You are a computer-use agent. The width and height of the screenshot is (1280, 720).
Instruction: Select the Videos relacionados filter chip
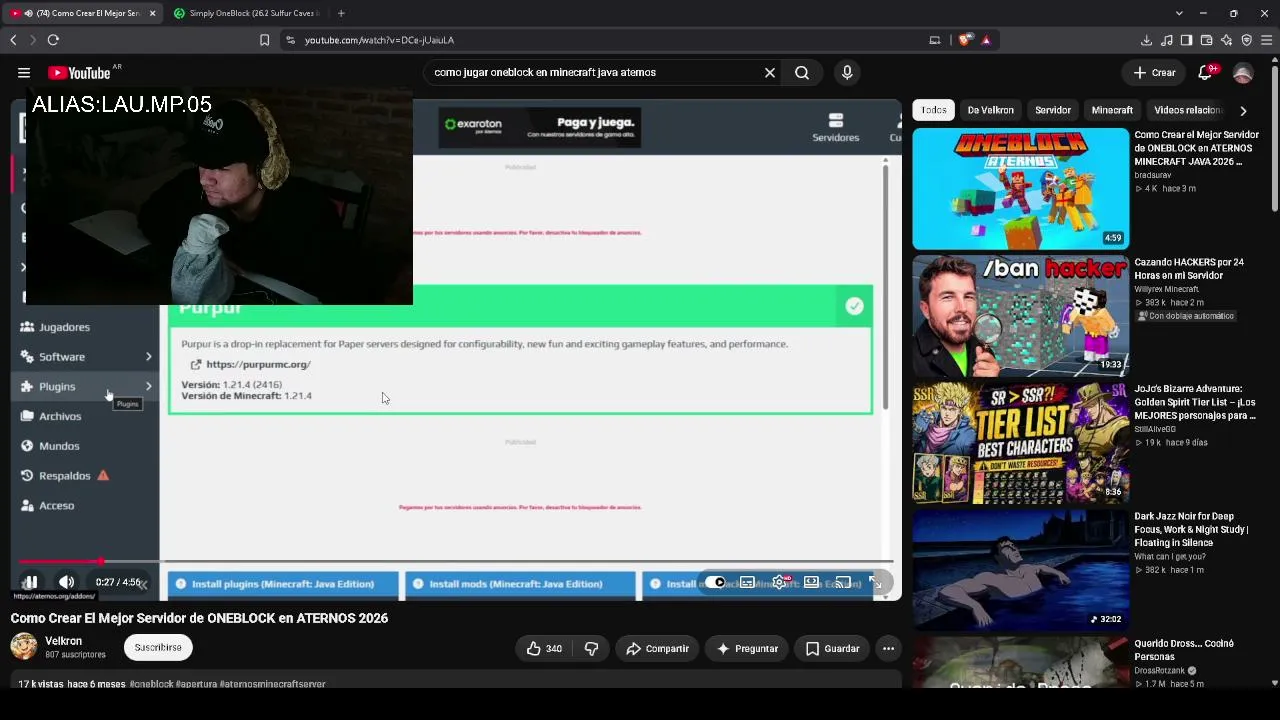(x=1188, y=110)
